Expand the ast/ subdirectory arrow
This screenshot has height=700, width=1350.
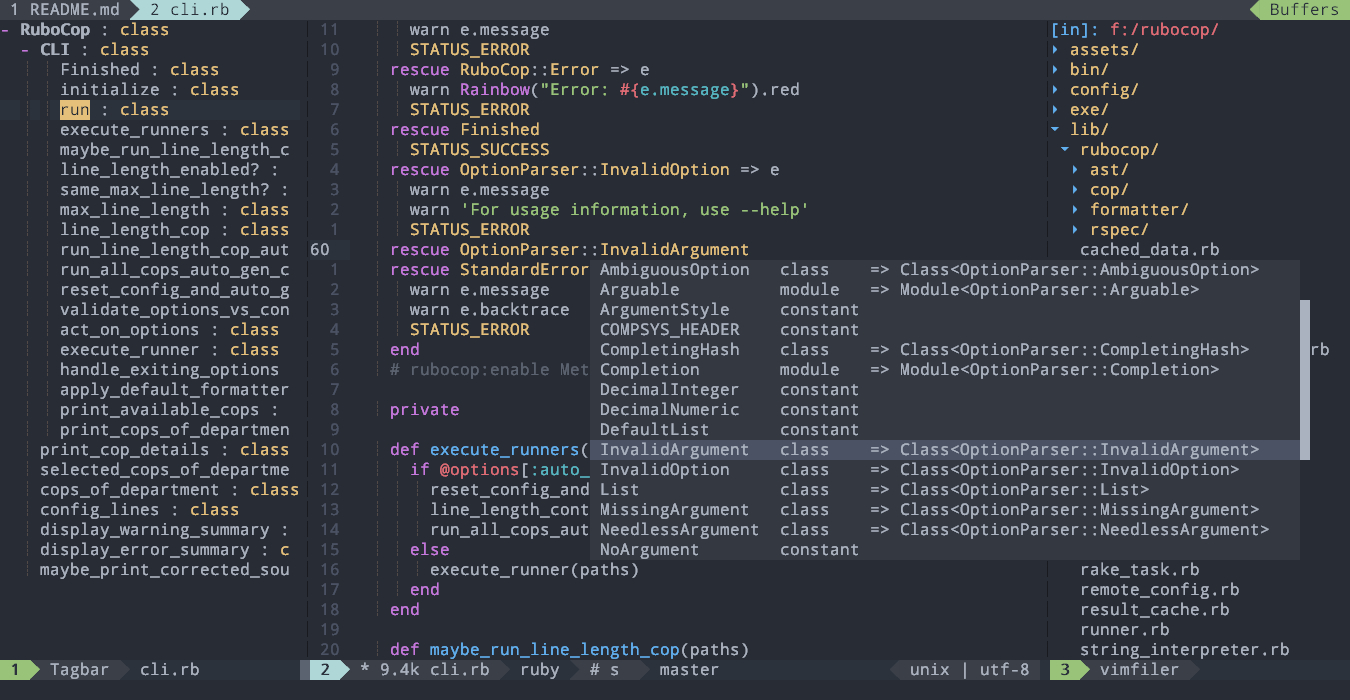(1076, 170)
